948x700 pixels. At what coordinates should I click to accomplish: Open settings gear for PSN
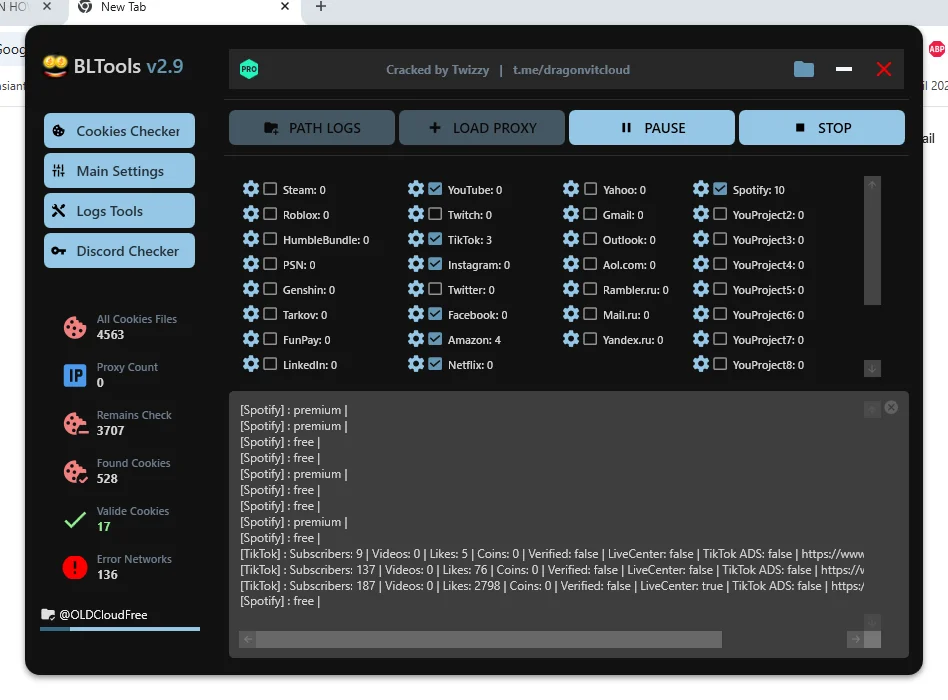251,264
